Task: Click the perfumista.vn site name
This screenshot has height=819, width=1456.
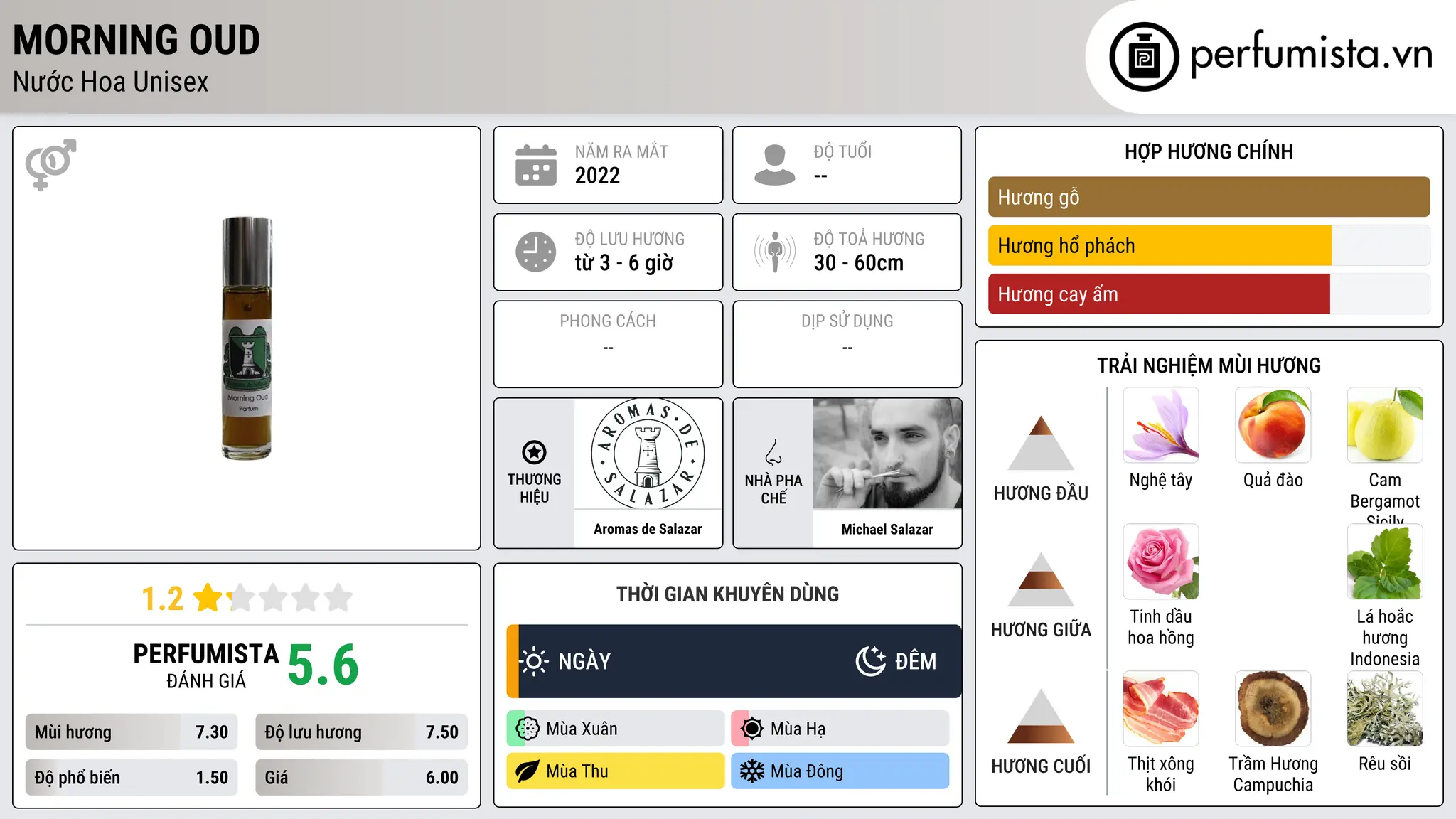Action: 1311,54
